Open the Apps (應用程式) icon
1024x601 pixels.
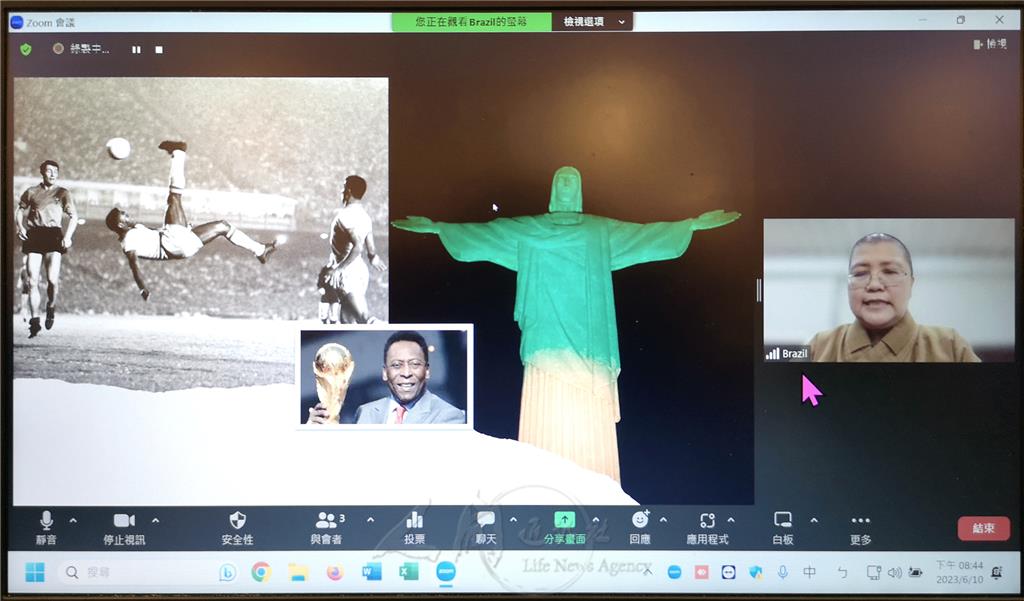click(x=707, y=528)
